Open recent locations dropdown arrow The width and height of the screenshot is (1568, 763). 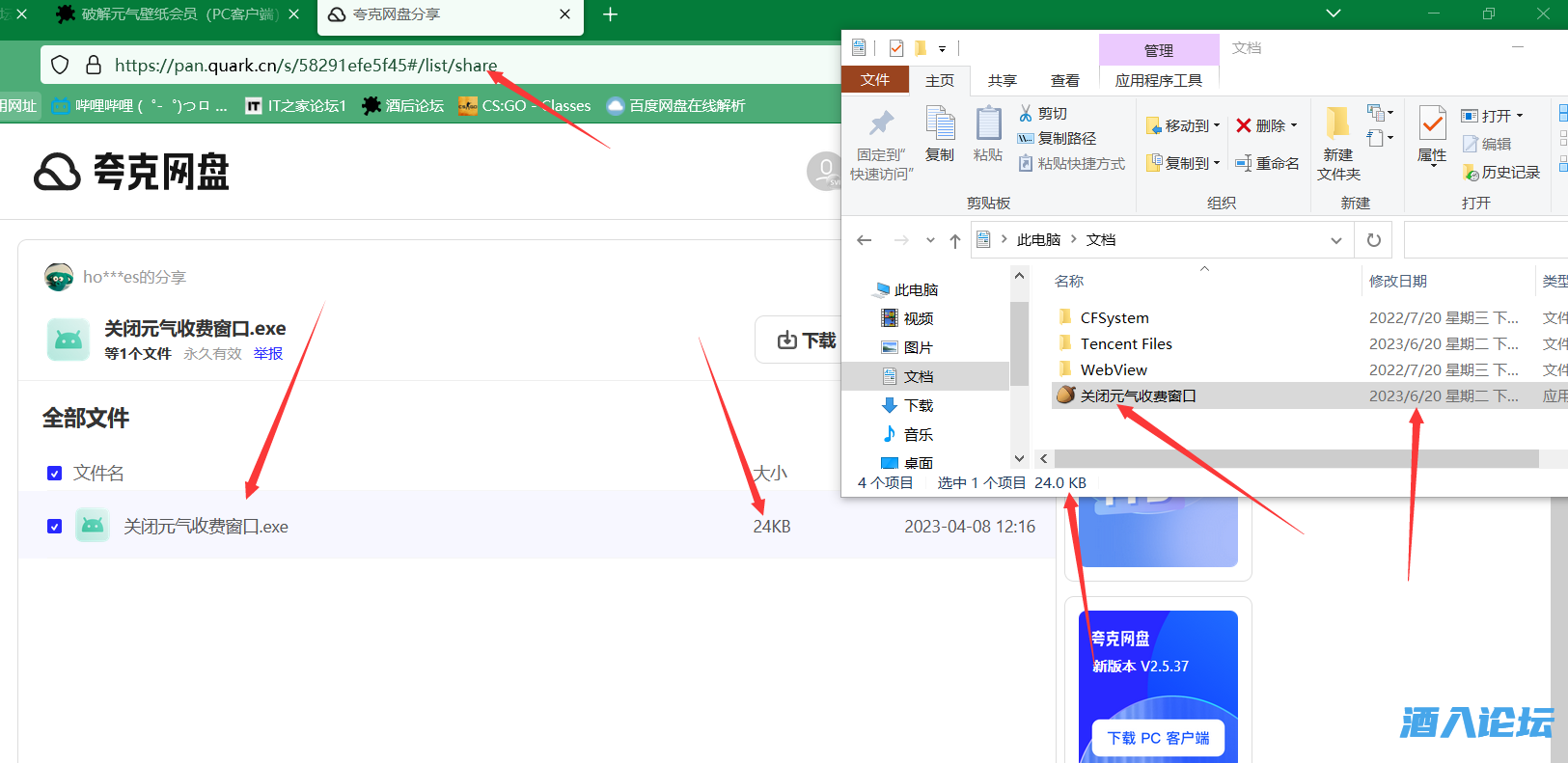pyautogui.click(x=930, y=240)
